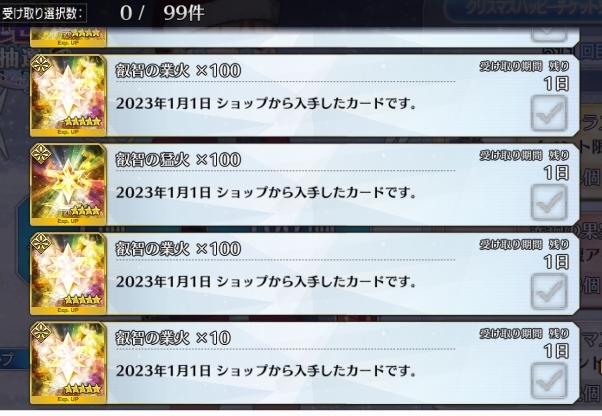Image resolution: width=602 pixels, height=416 pixels.
Task: Tap the partially visible Exp. UP card at the list top
Action: 68,38
